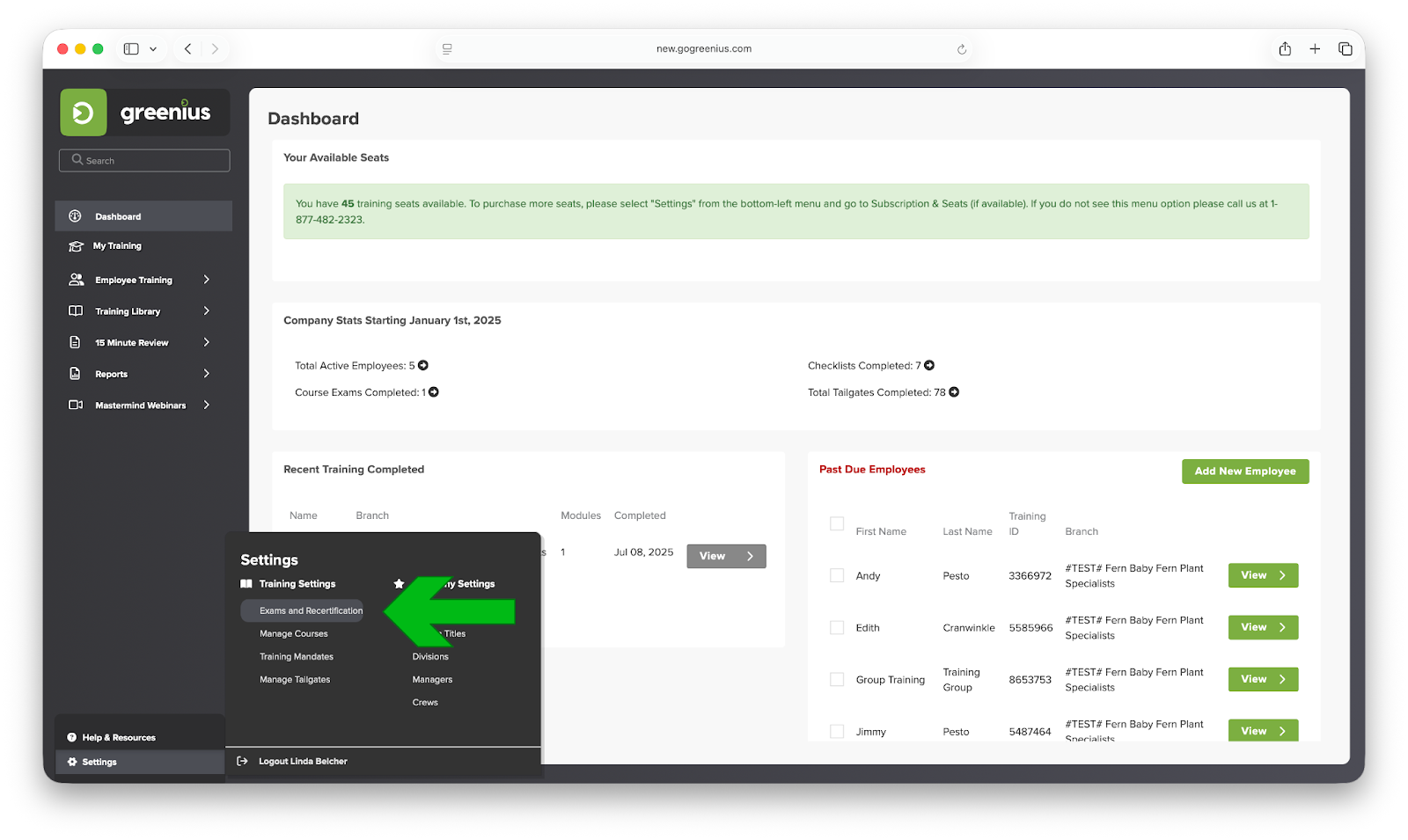Click the Logout arrow icon
Image resolution: width=1408 pixels, height=840 pixels.
(243, 762)
